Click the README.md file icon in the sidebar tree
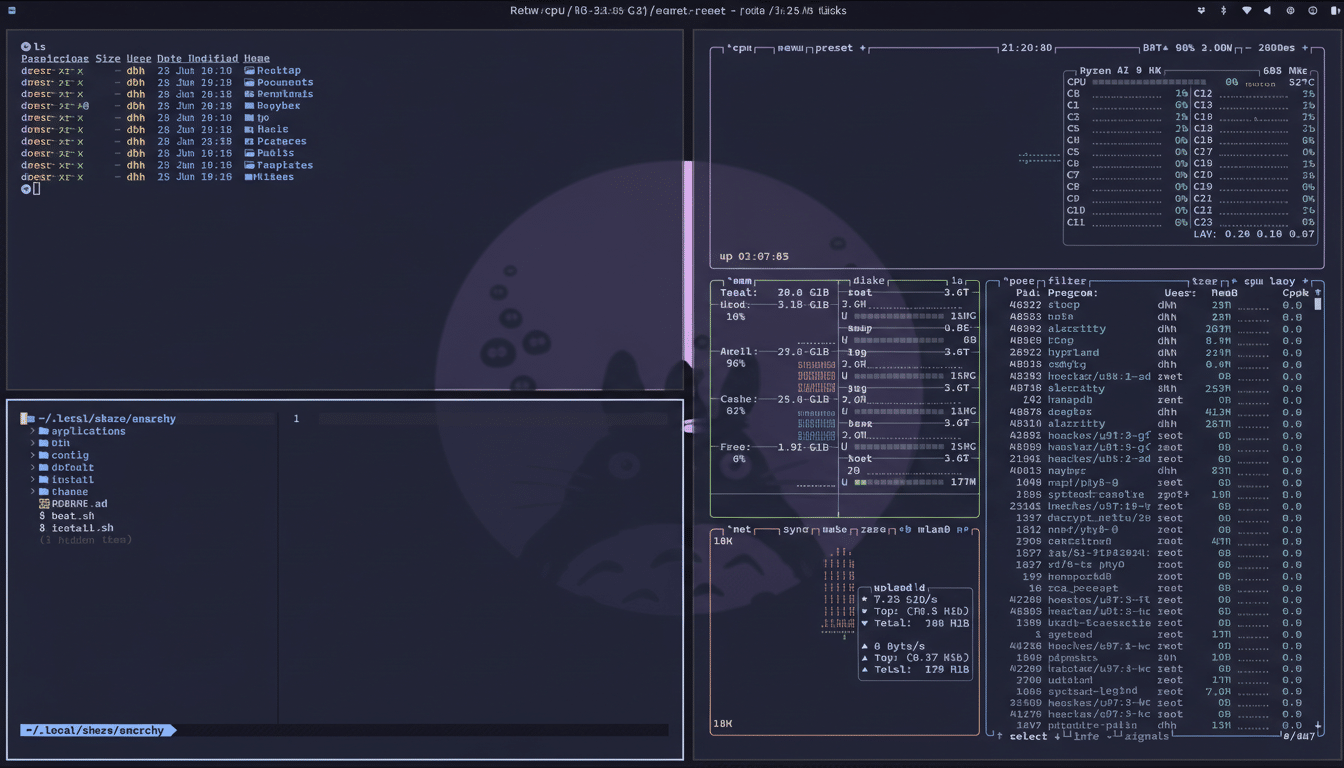Image resolution: width=1344 pixels, height=768 pixels. 45,503
